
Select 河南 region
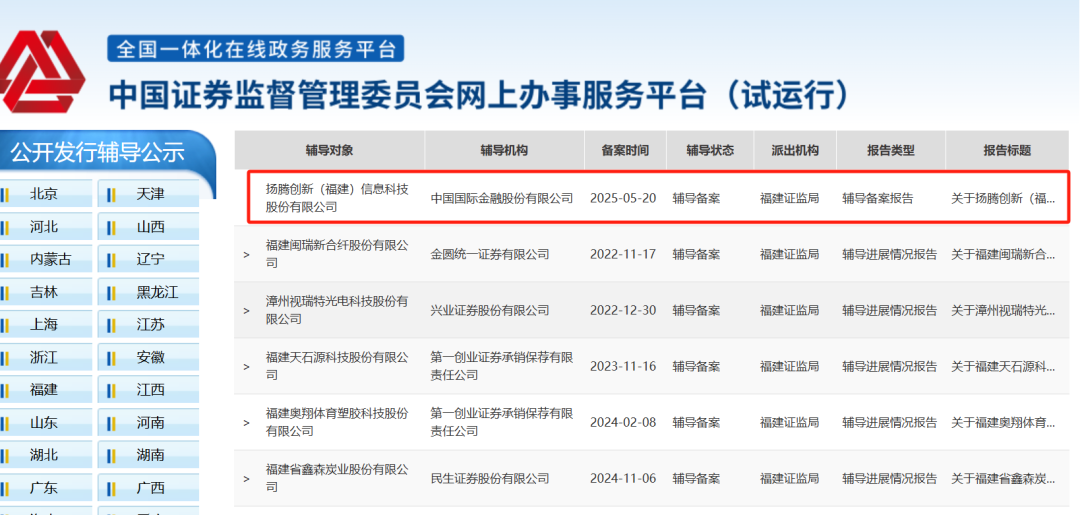click(x=148, y=423)
